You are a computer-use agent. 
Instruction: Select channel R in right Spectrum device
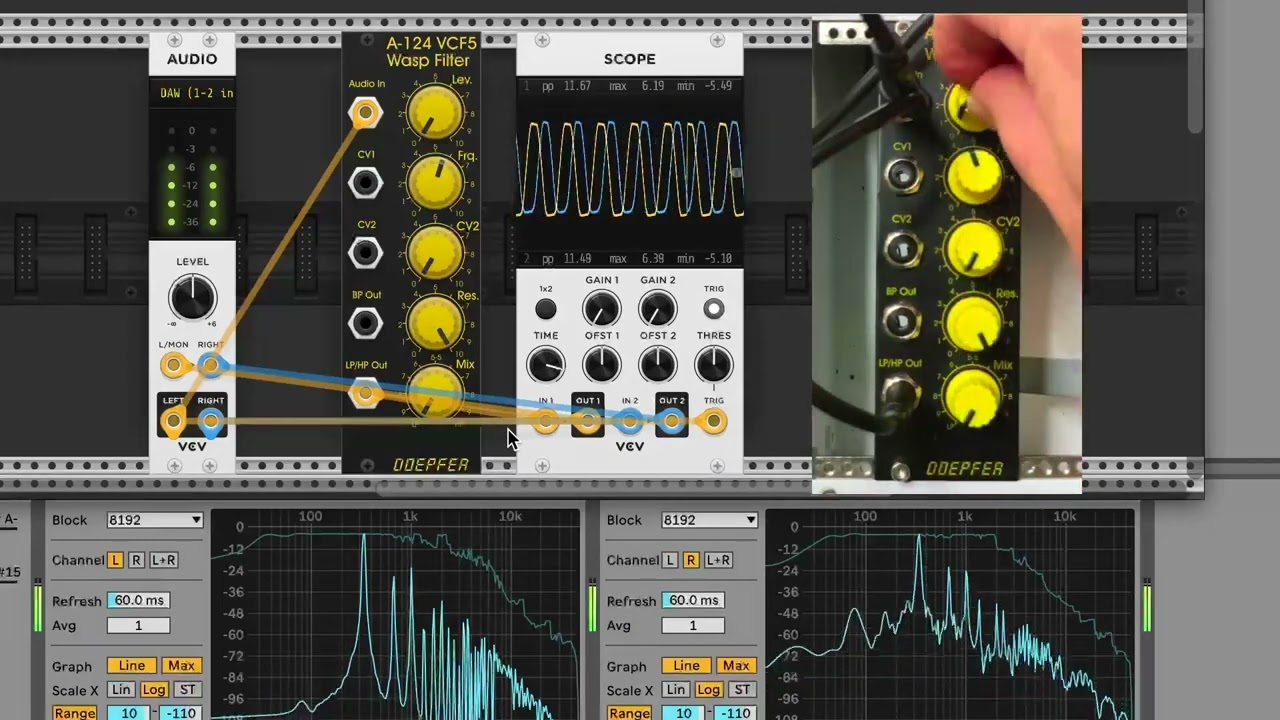(x=690, y=560)
